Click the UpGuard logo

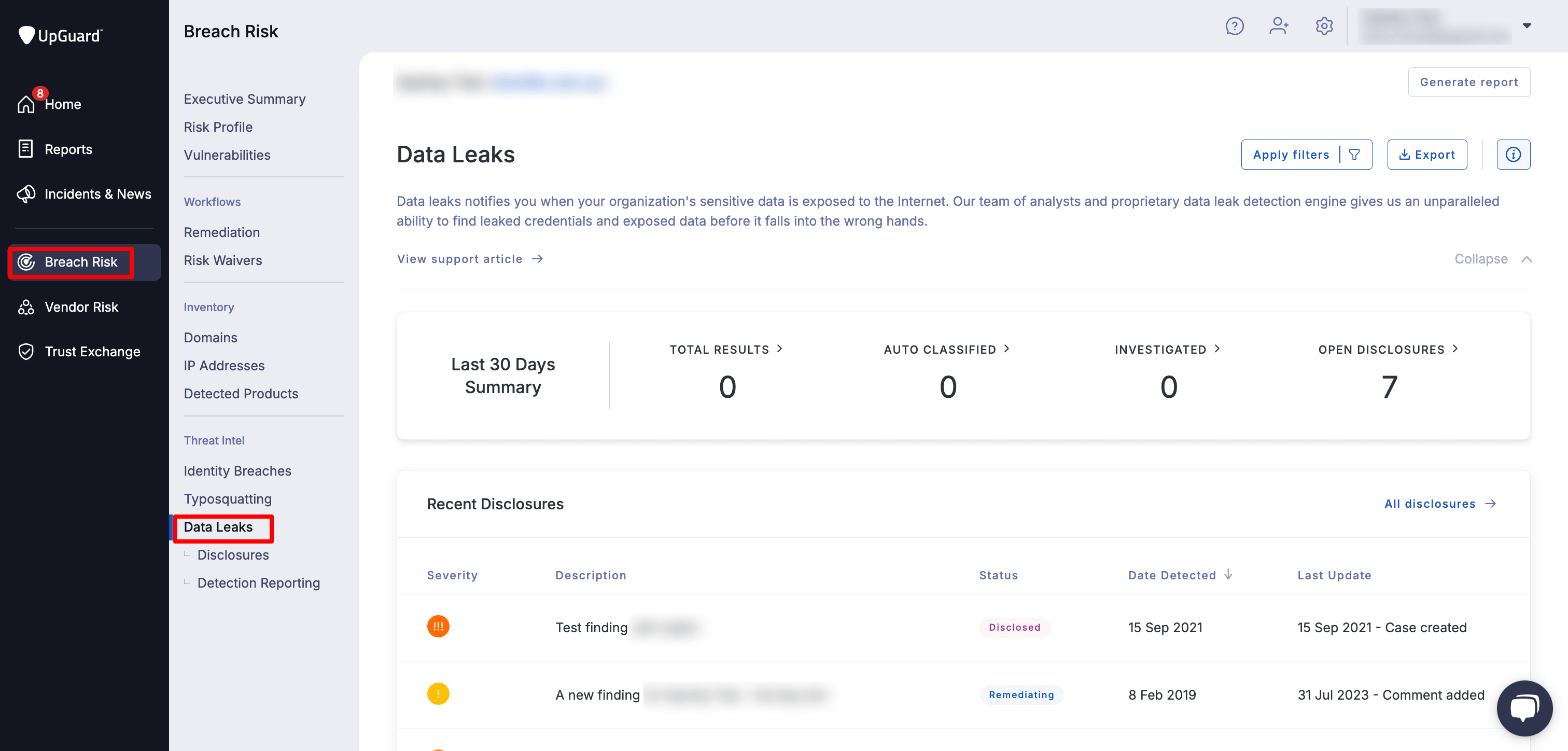(60, 35)
